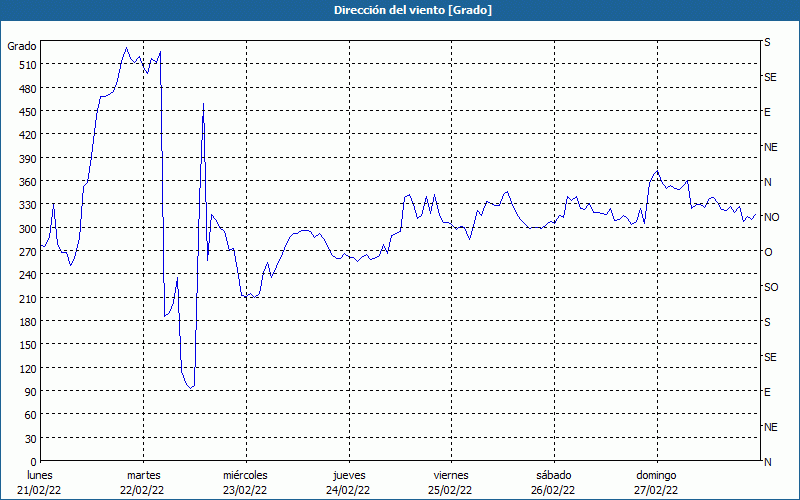Click the date 25/02/22
800x500 pixels.
451,490
